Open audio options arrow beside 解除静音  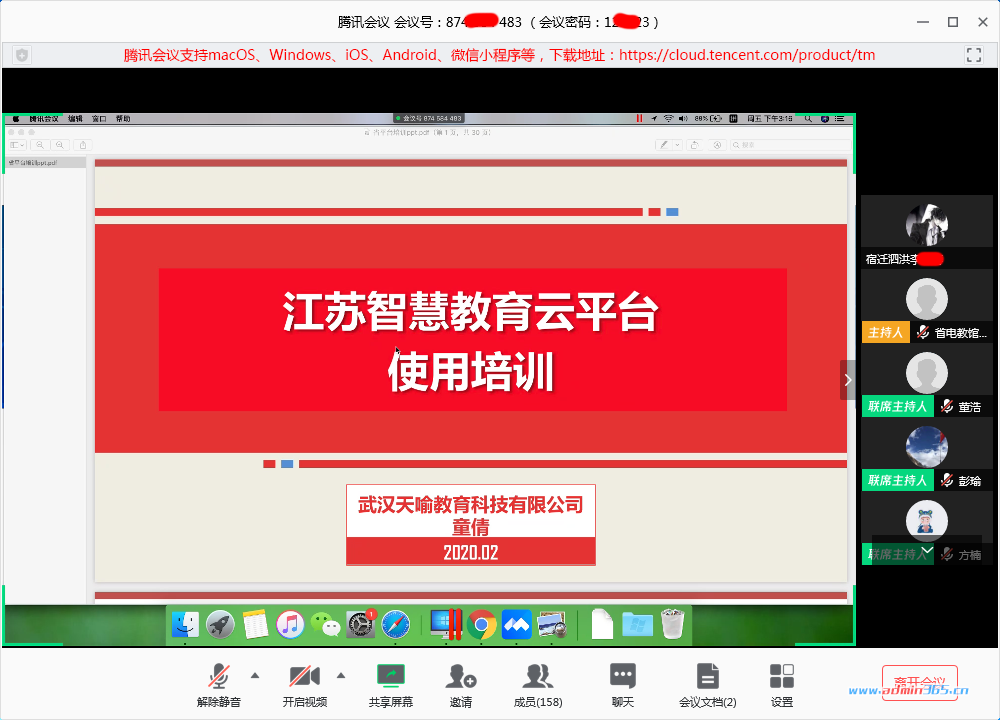(255, 675)
